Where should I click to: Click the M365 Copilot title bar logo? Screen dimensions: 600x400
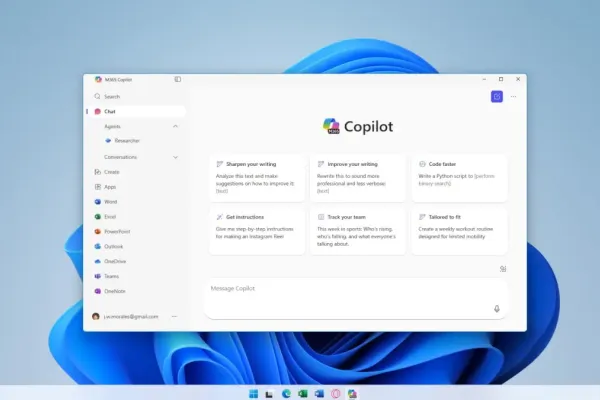point(98,79)
